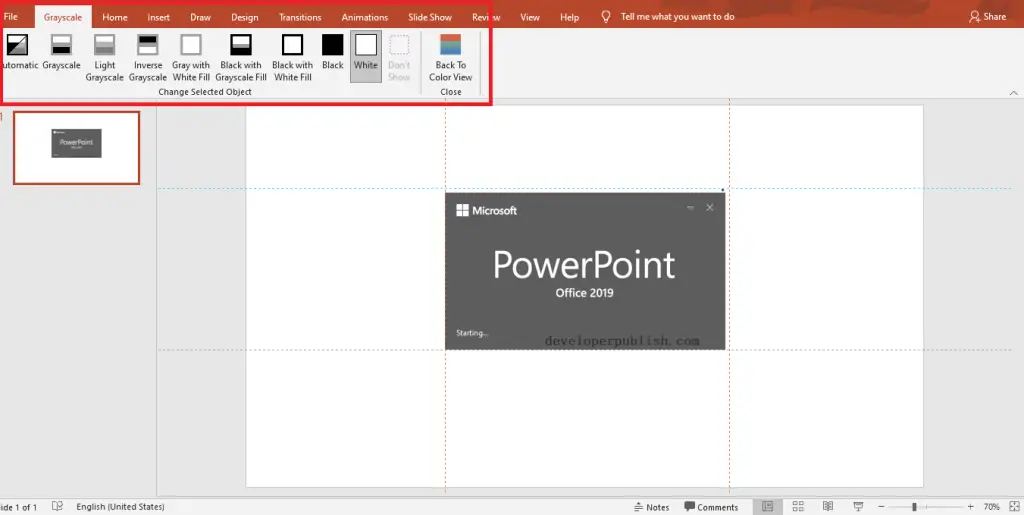1024x515 pixels.
Task: Set the selected object to Black
Action: (x=332, y=52)
